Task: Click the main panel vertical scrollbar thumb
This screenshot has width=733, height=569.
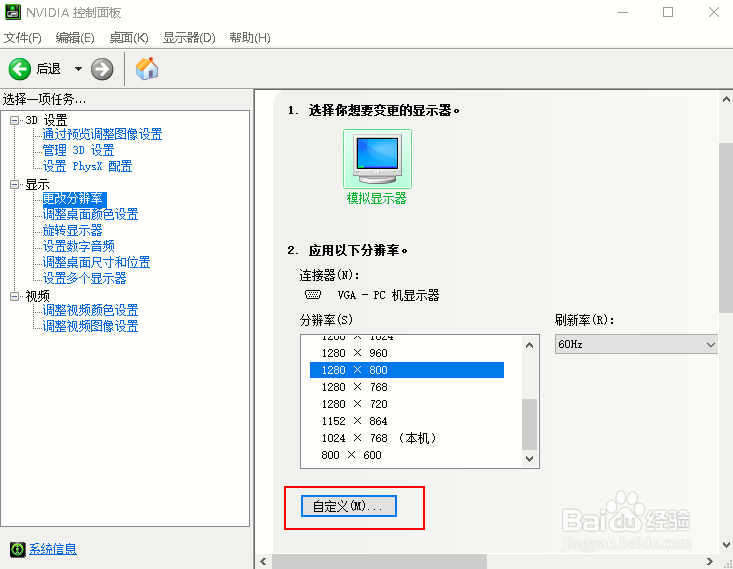Action: pos(726,228)
